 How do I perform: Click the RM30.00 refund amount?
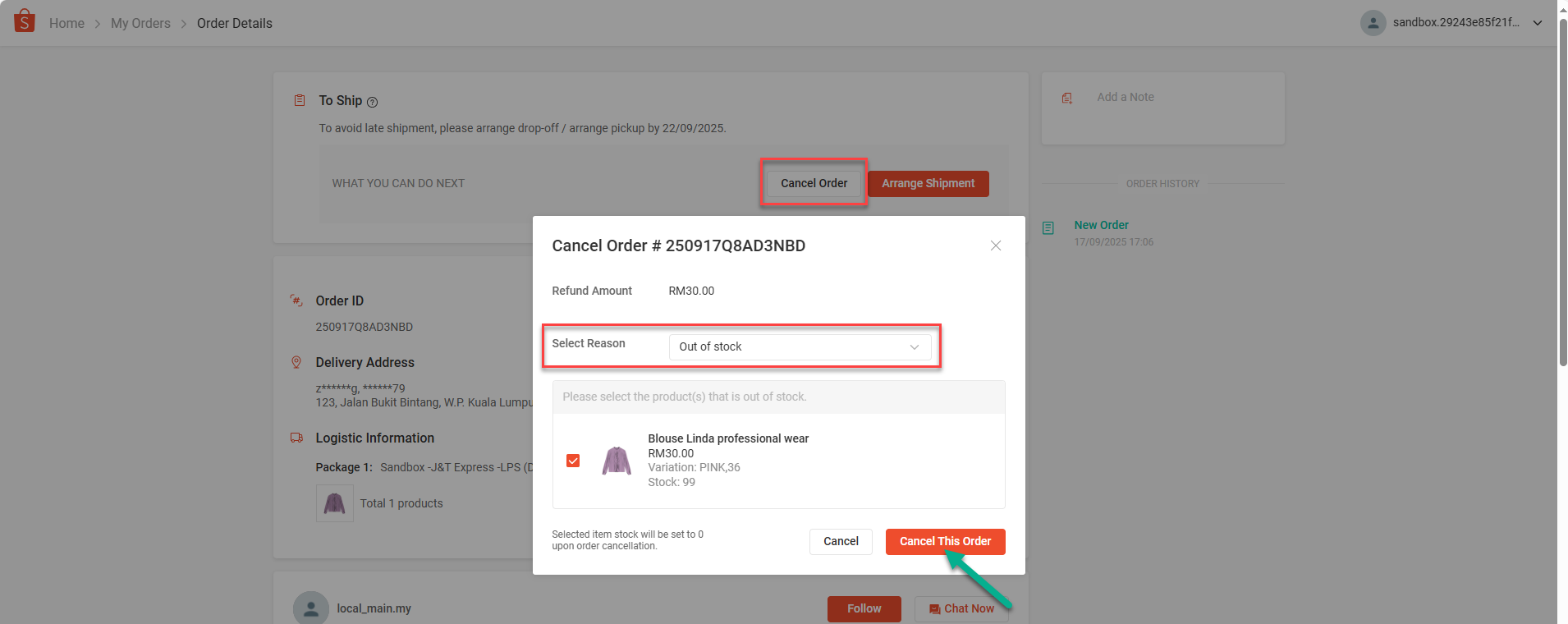click(x=691, y=291)
